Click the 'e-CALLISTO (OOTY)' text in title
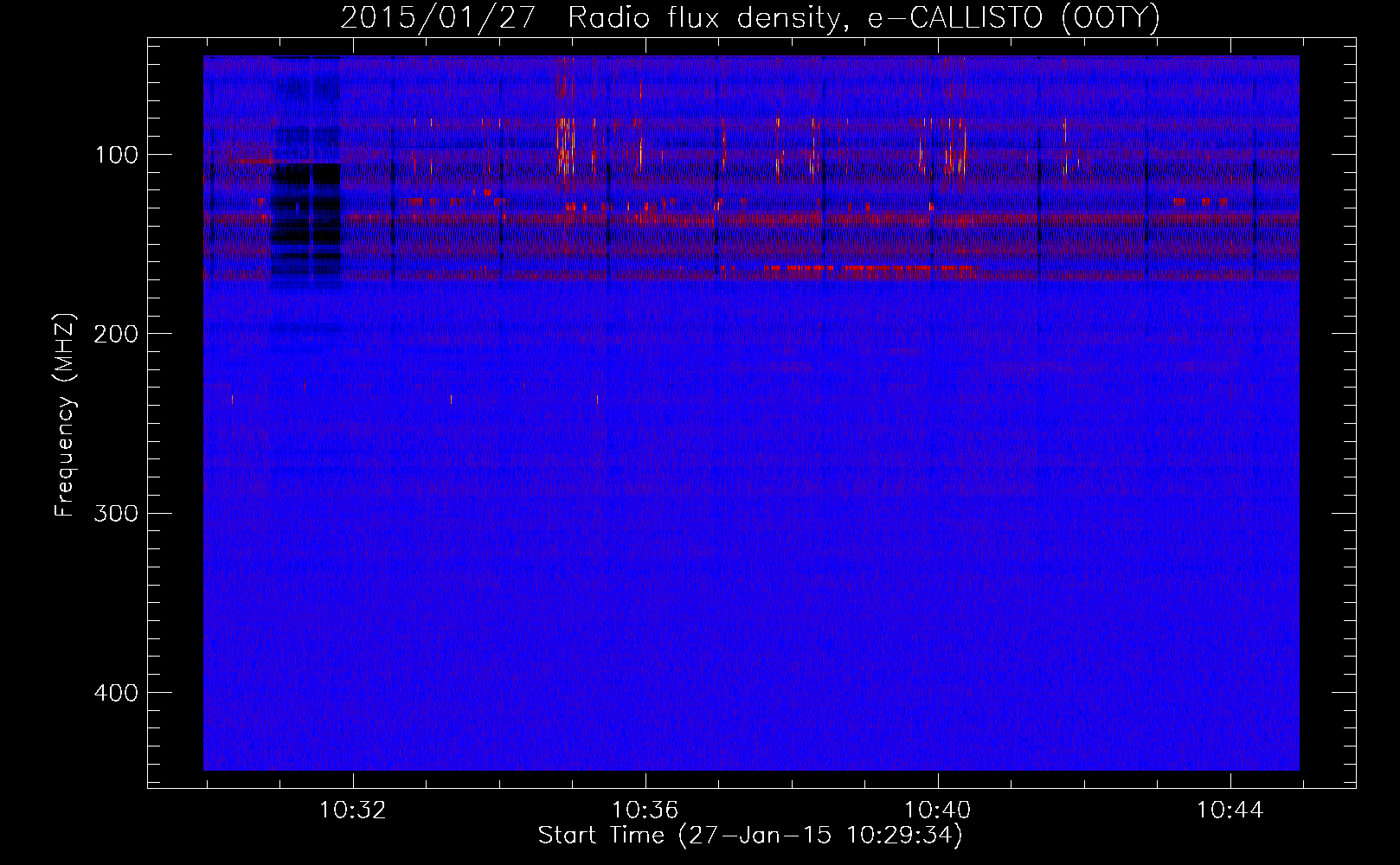 tap(1014, 18)
